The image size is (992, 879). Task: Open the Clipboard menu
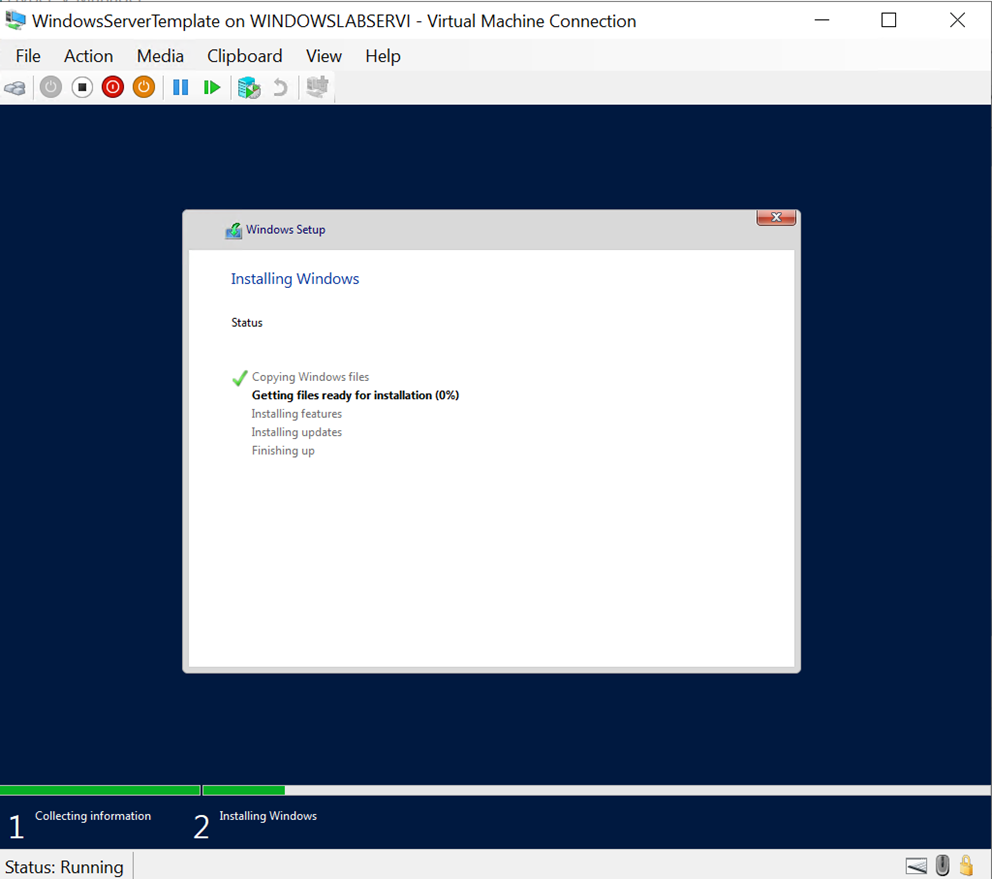244,56
